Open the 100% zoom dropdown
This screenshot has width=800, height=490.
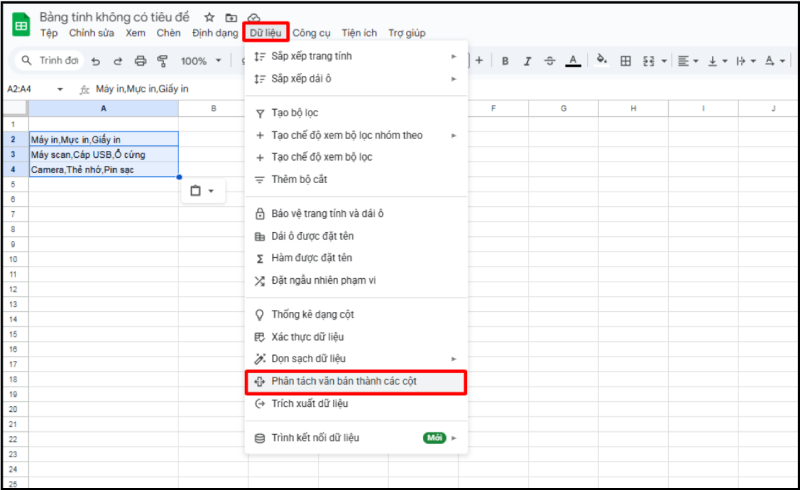pos(201,61)
